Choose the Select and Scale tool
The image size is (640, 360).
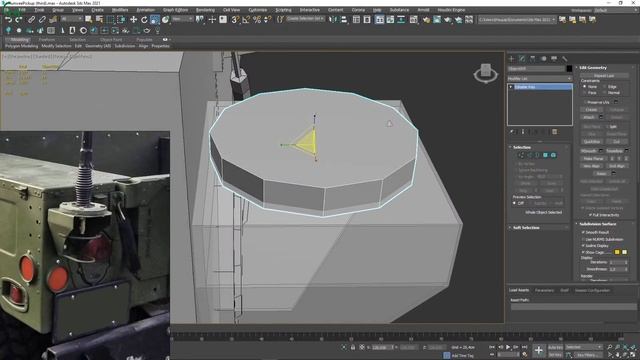[155, 20]
